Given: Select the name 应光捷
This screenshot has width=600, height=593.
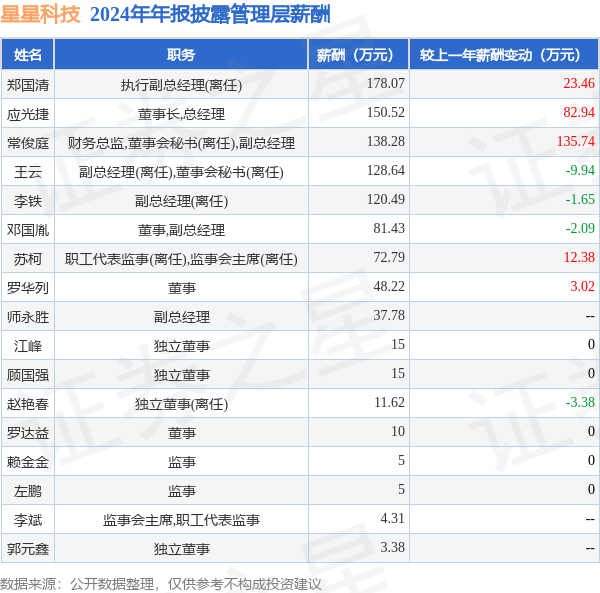Looking at the screenshot, I should pyautogui.click(x=28, y=114).
